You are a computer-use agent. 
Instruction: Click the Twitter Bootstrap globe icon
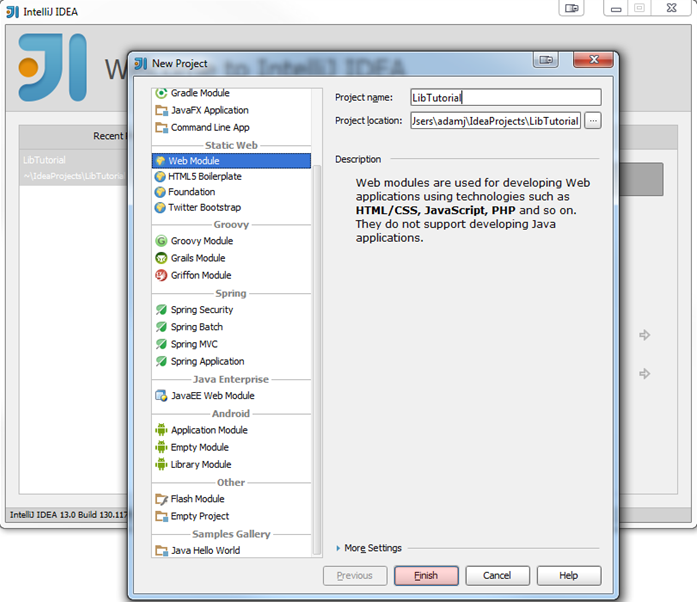point(160,207)
